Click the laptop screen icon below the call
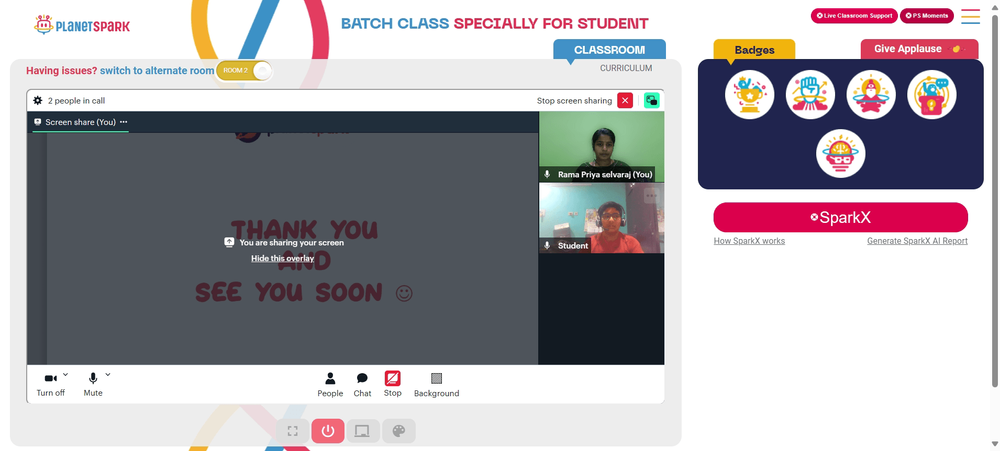 click(362, 431)
